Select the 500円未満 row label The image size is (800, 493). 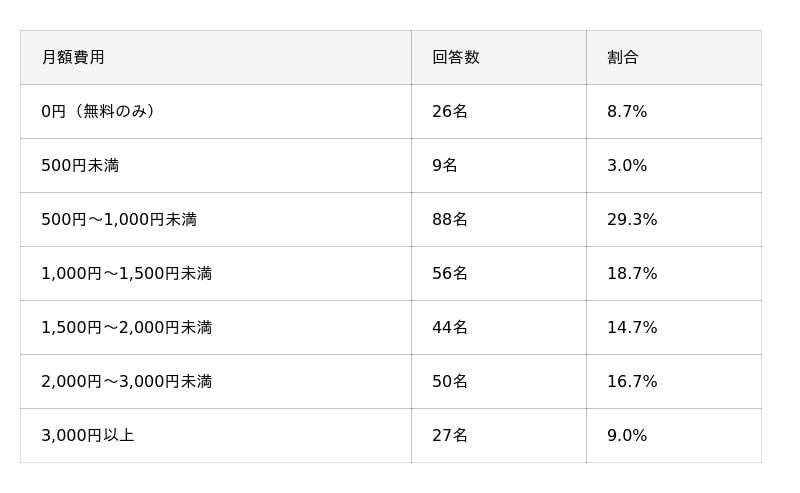tap(80, 165)
